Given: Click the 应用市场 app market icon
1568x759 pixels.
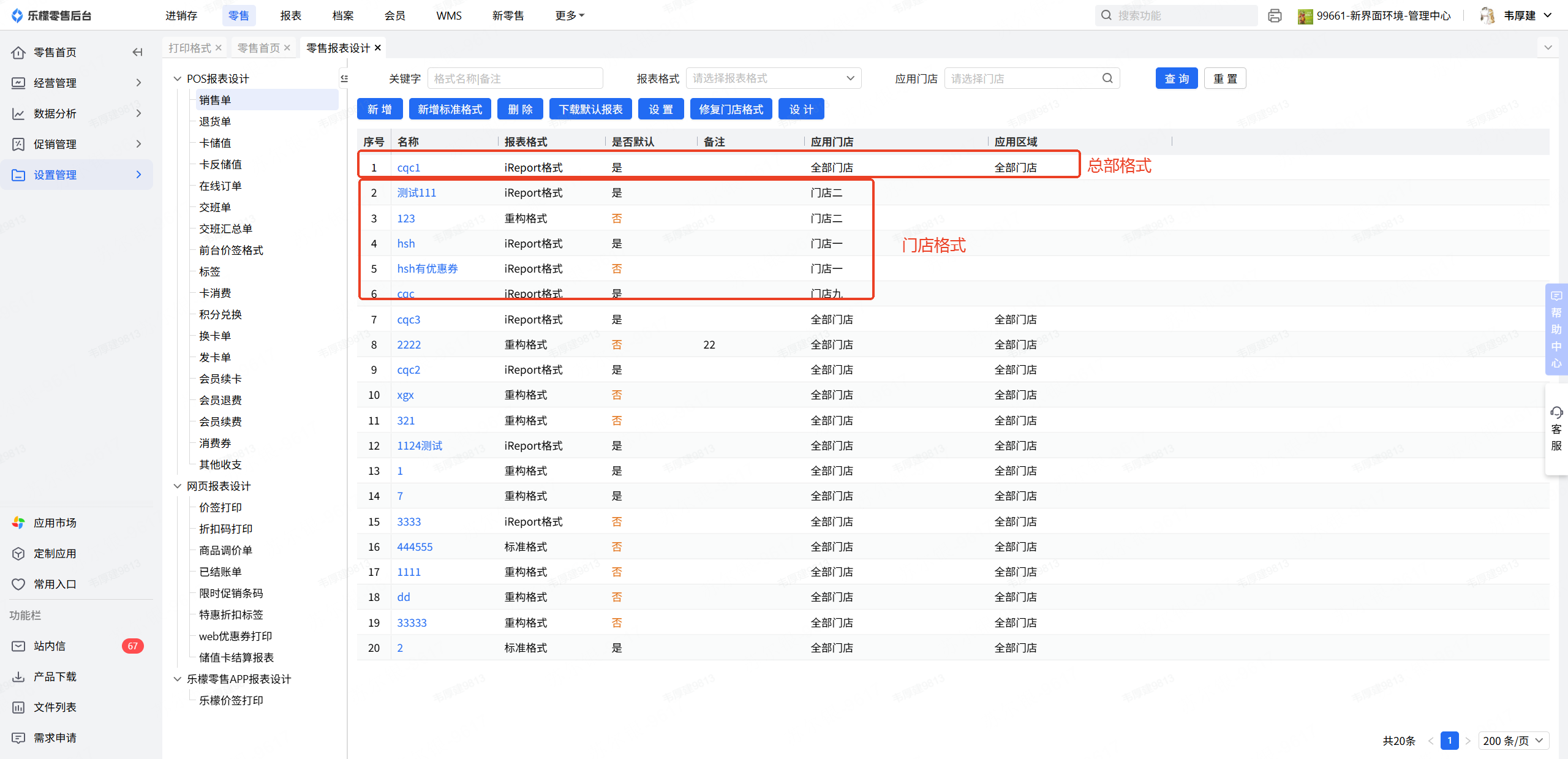Looking at the screenshot, I should point(18,523).
